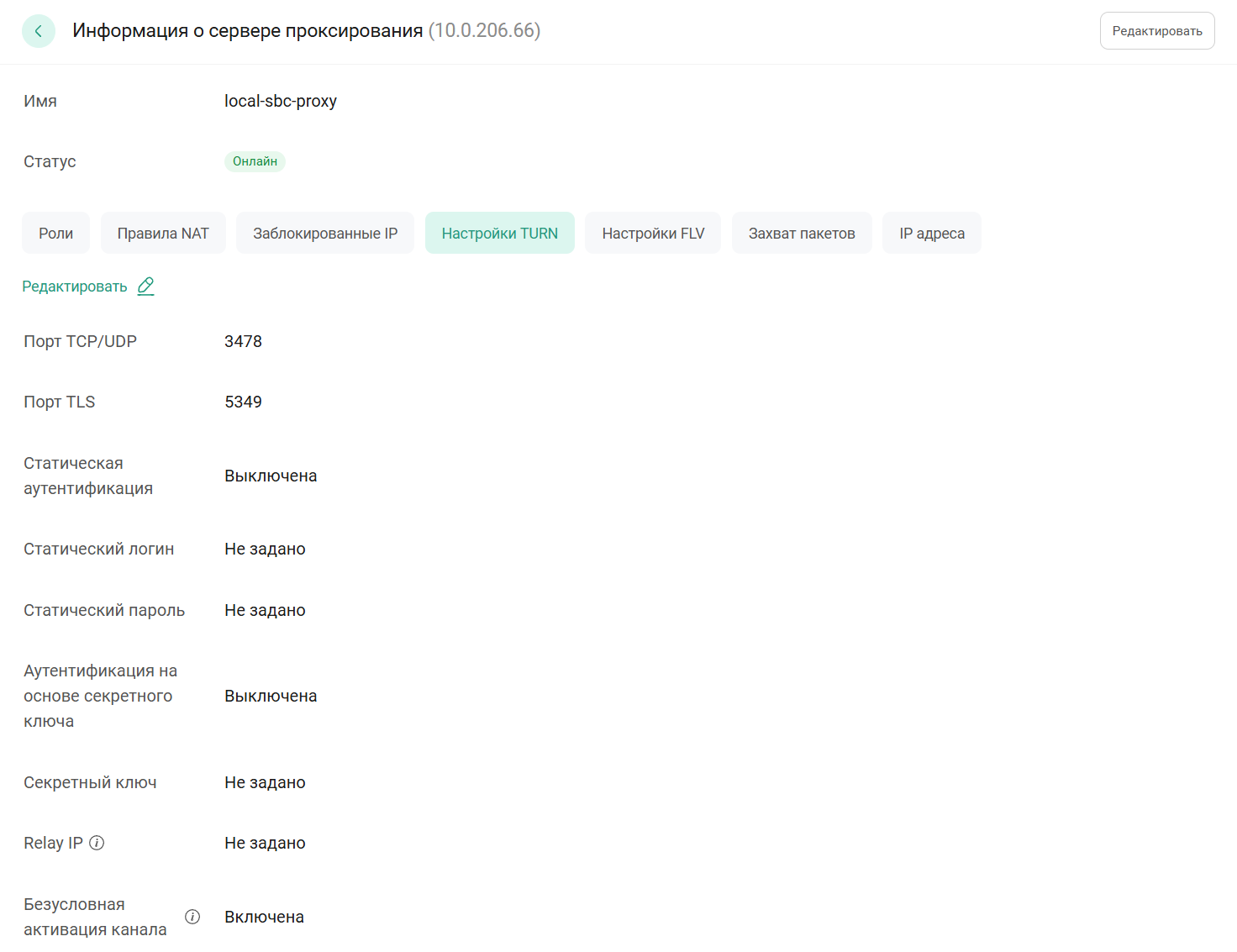The image size is (1237, 952).
Task: Click the pencil icon beside the Редактировать link
Action: (146, 287)
